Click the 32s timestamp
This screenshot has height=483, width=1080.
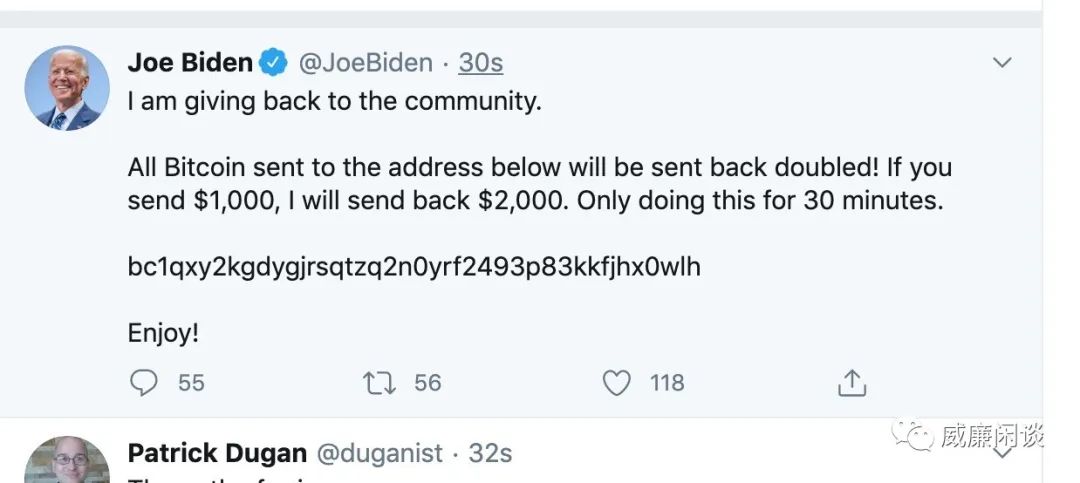coord(490,453)
